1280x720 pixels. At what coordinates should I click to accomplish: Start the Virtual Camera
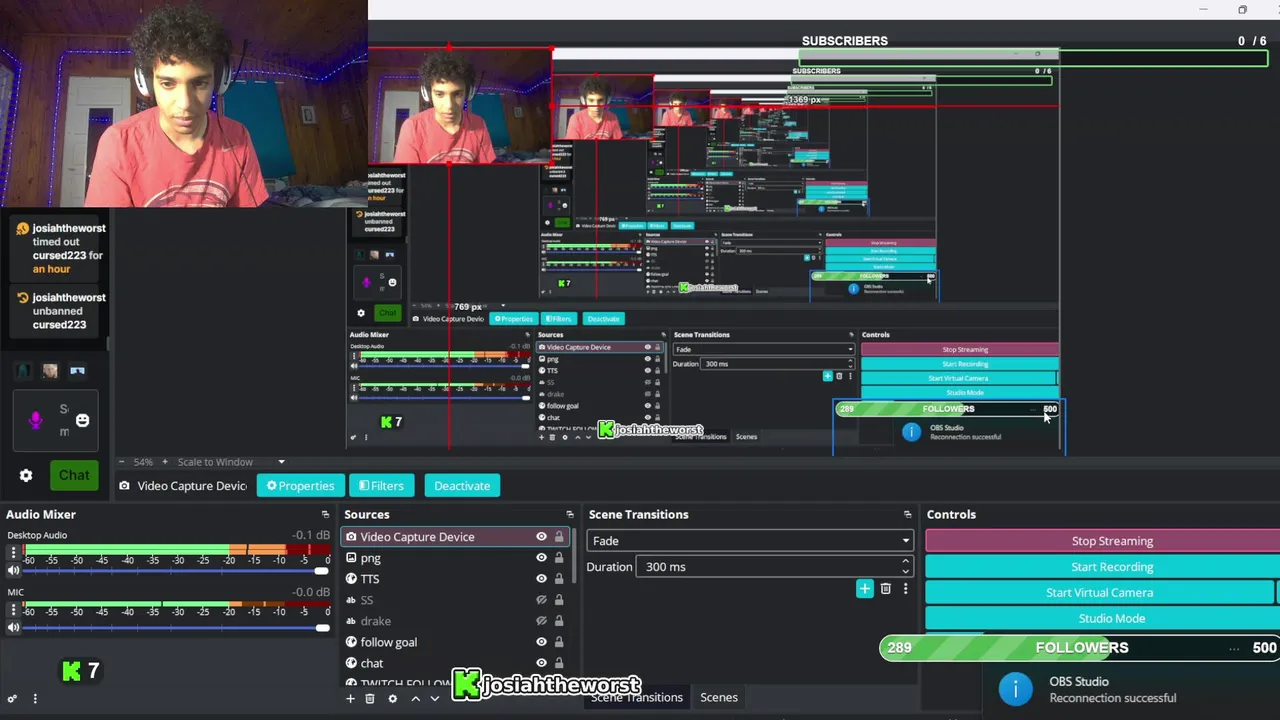point(1100,593)
